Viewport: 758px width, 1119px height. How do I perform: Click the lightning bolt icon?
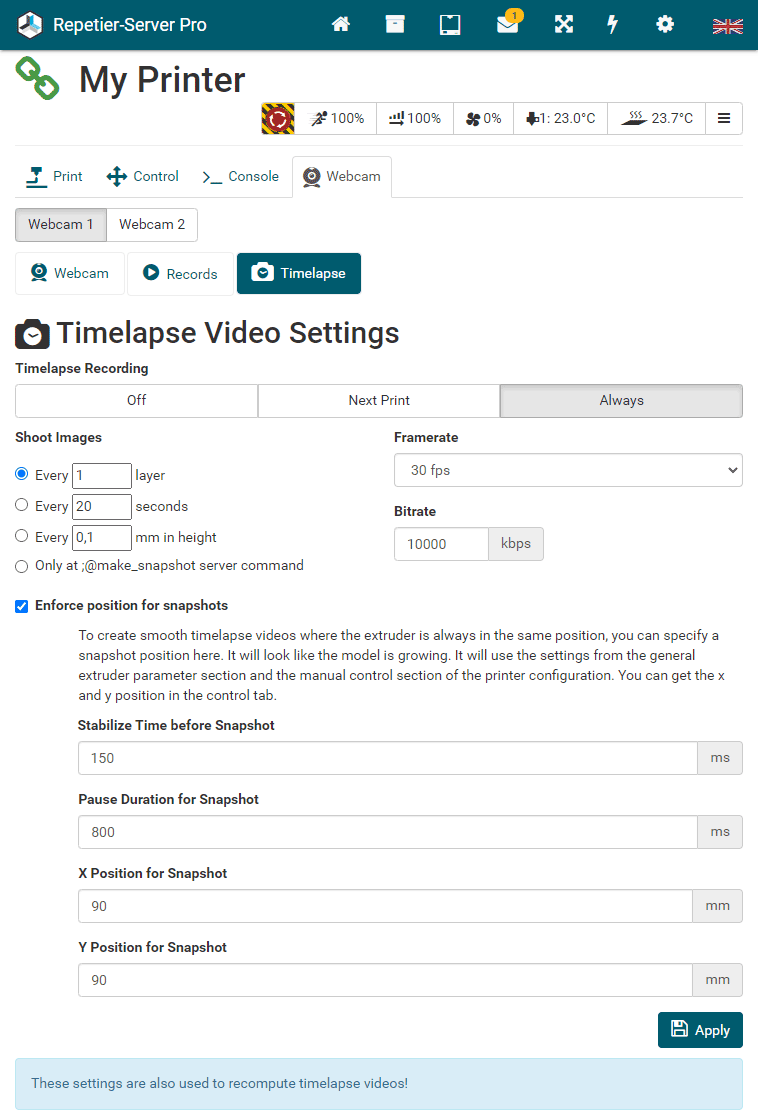click(613, 25)
